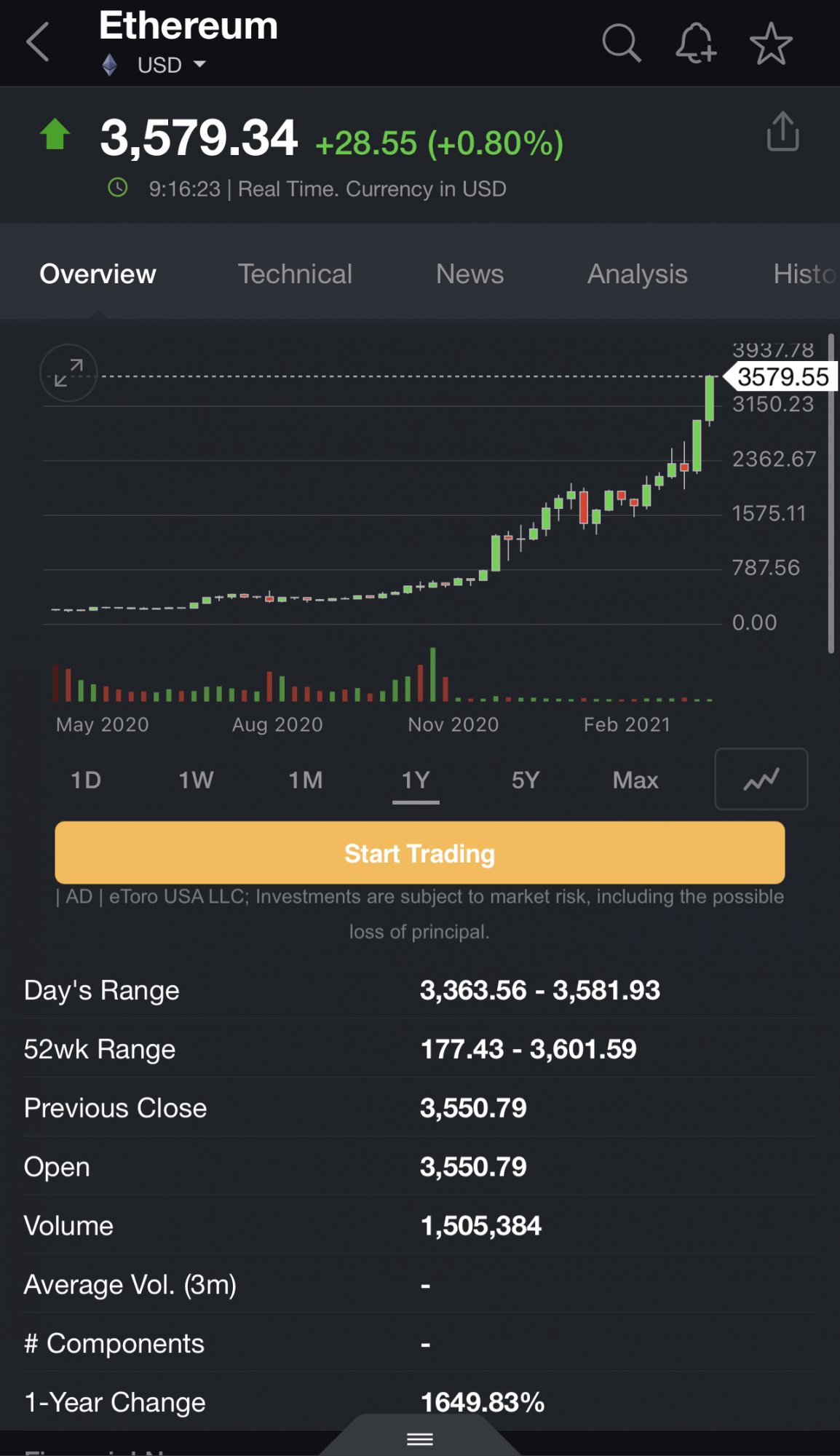Viewport: 840px width, 1456px height.
Task: Create a price alert with bell icon
Action: click(x=696, y=43)
